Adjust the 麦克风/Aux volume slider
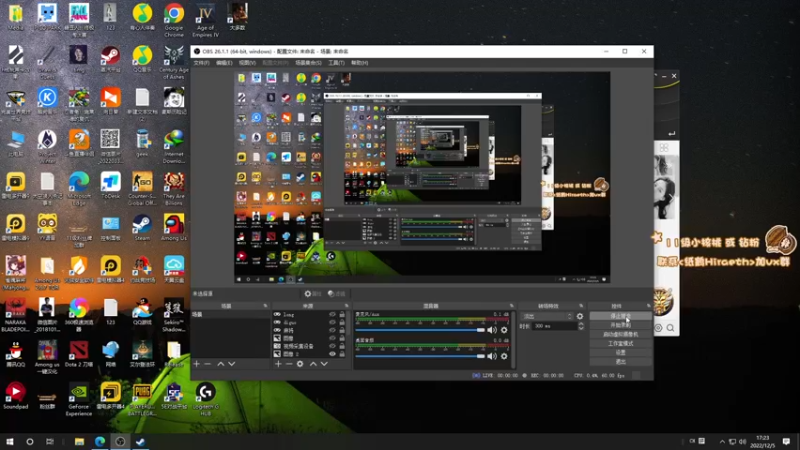 coord(420,330)
